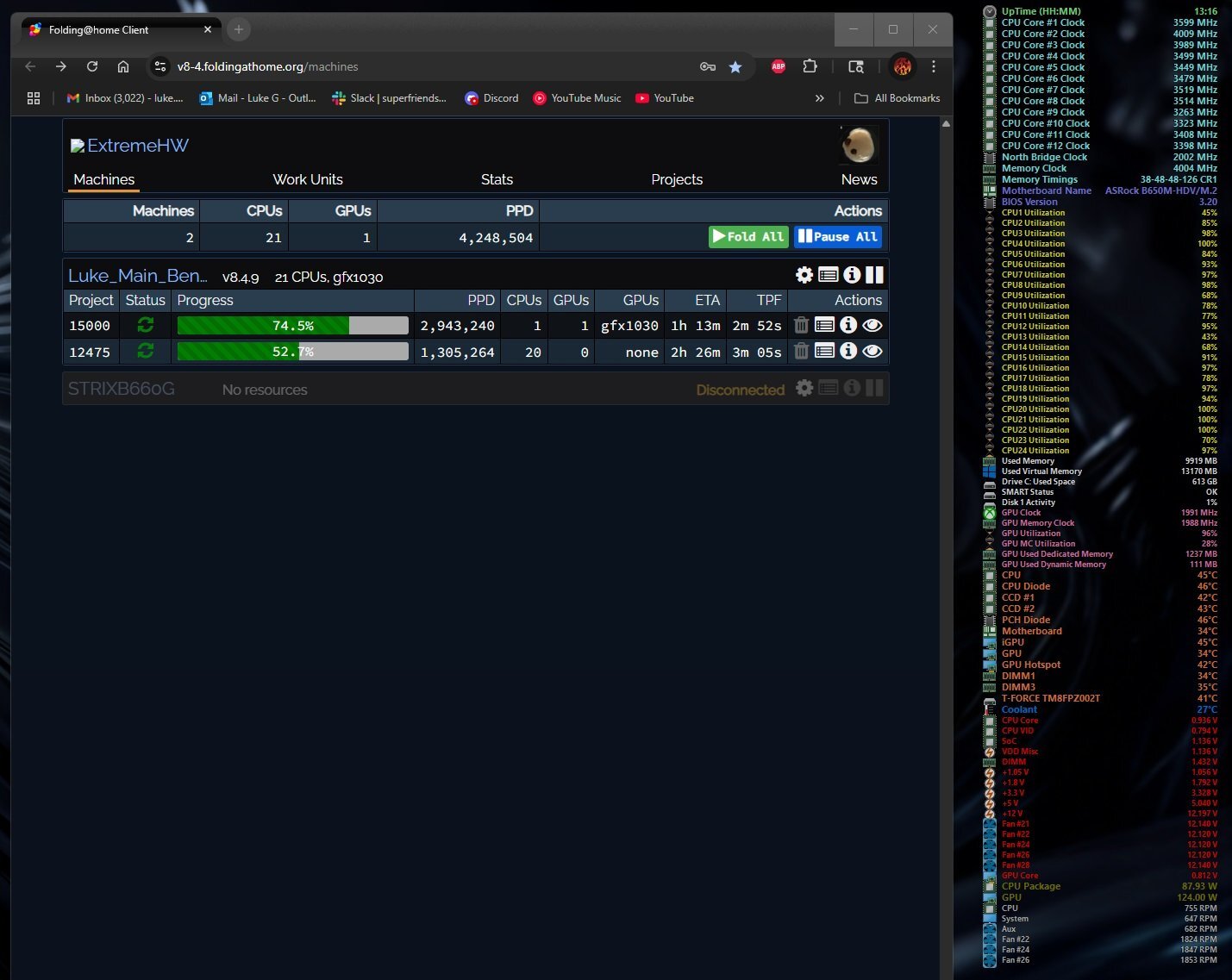This screenshot has height=980, width=1232.
Task: Click the AdBlock Plus extension icon
Action: 778,66
